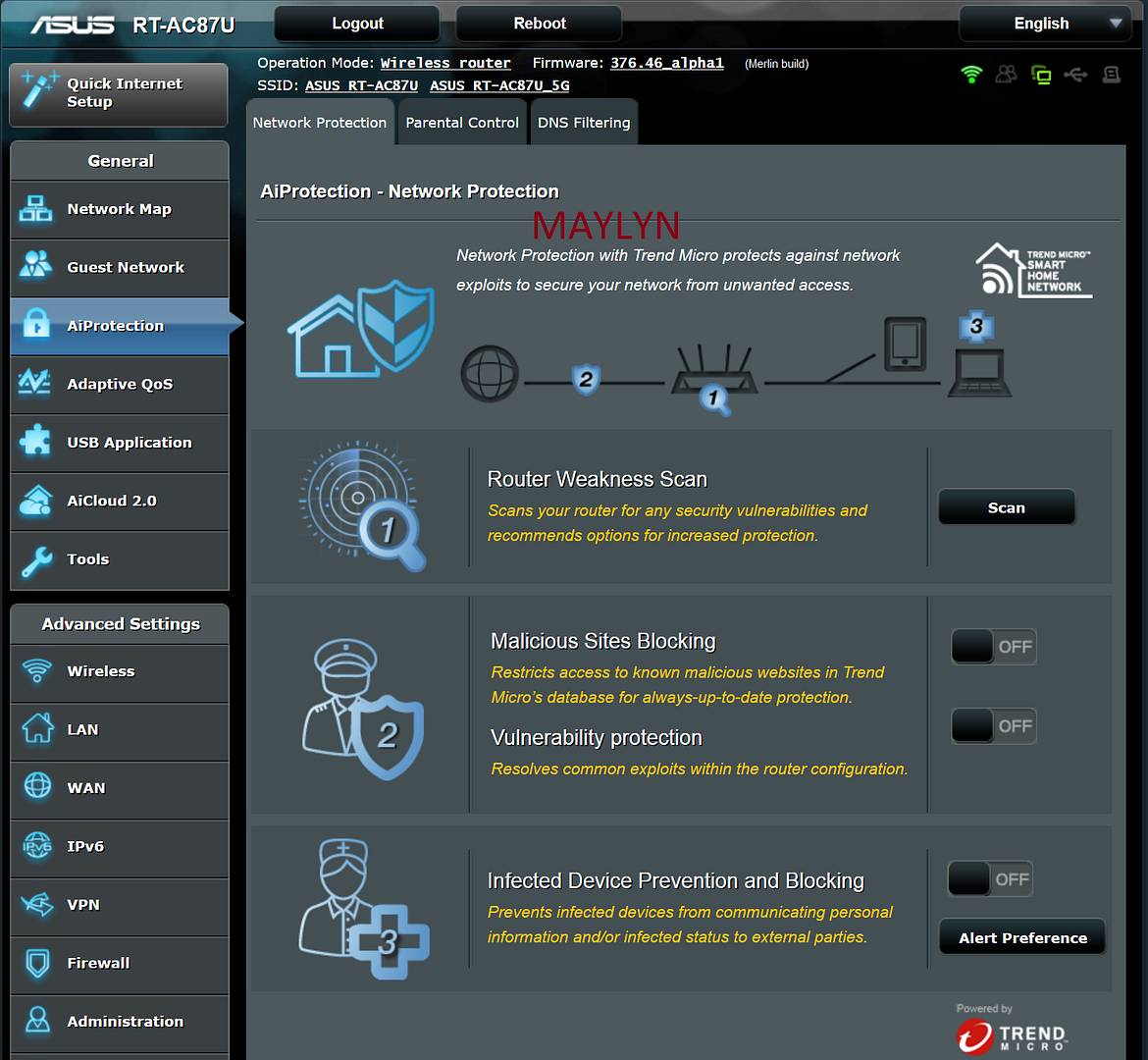This screenshot has height=1060, width=1148.
Task: Enable Malicious Sites Blocking toggle
Action: [x=993, y=647]
